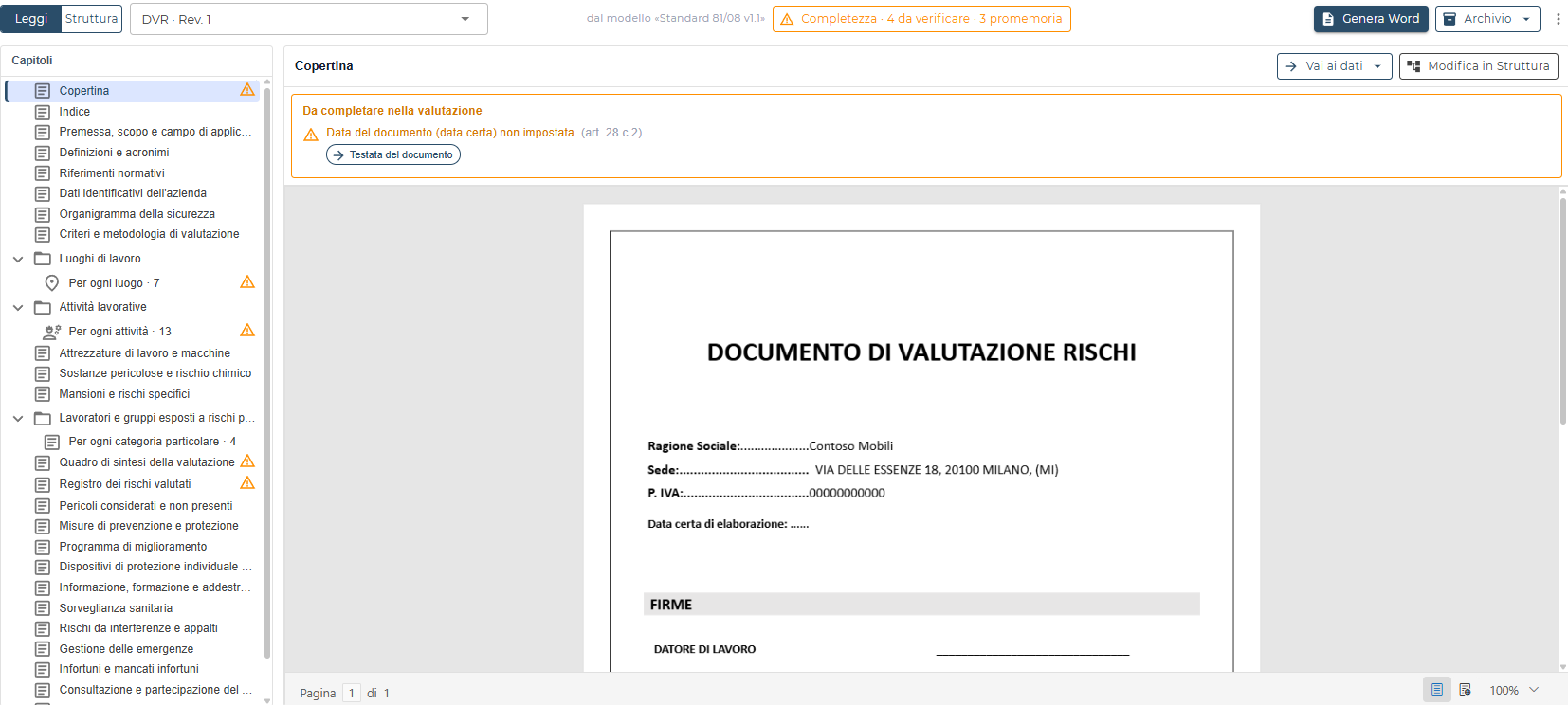This screenshot has height=705, width=1568.
Task: Click the workers icon for Per ogni attività
Action: [x=52, y=332]
